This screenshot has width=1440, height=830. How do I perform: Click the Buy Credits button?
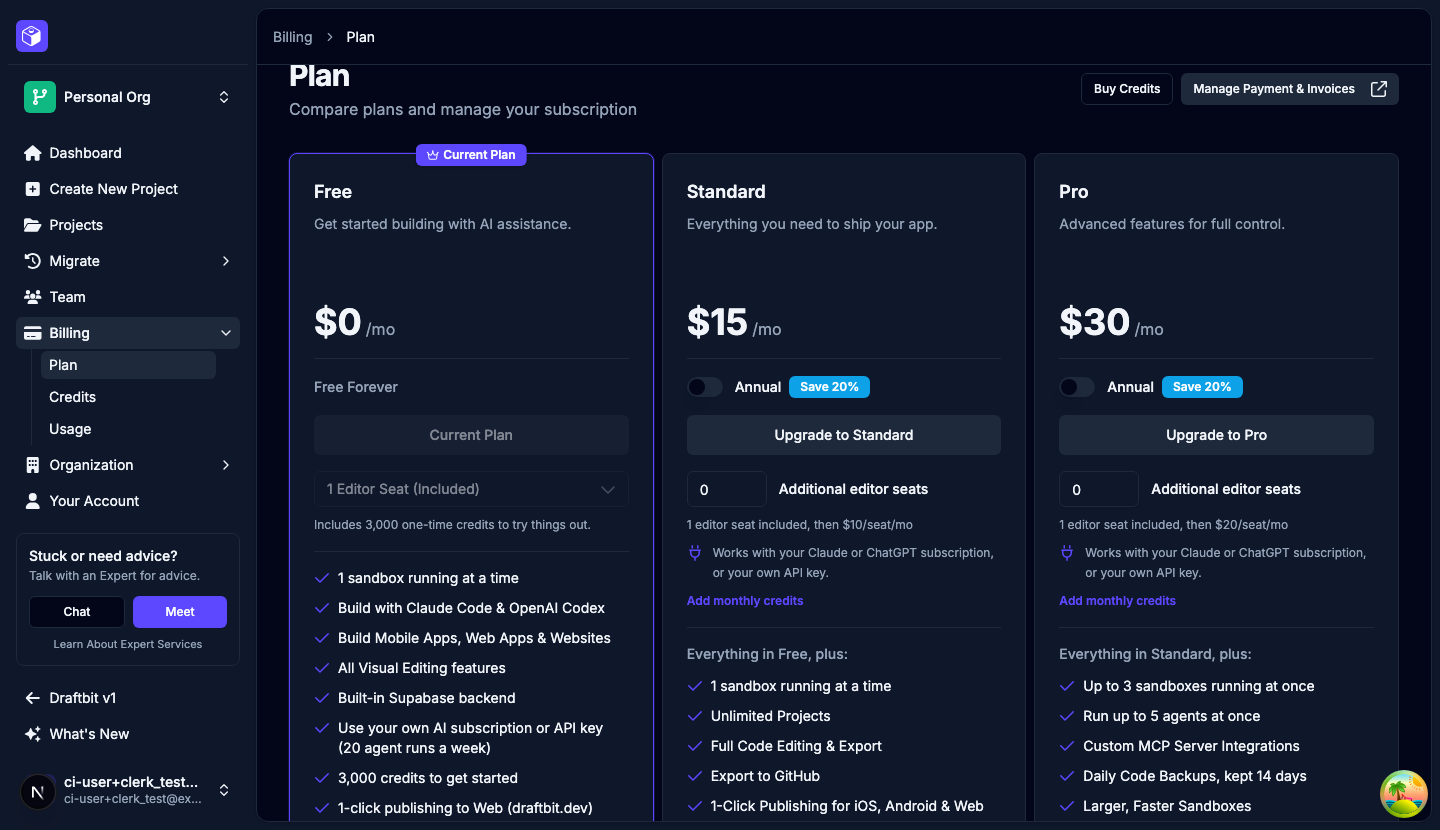1127,89
